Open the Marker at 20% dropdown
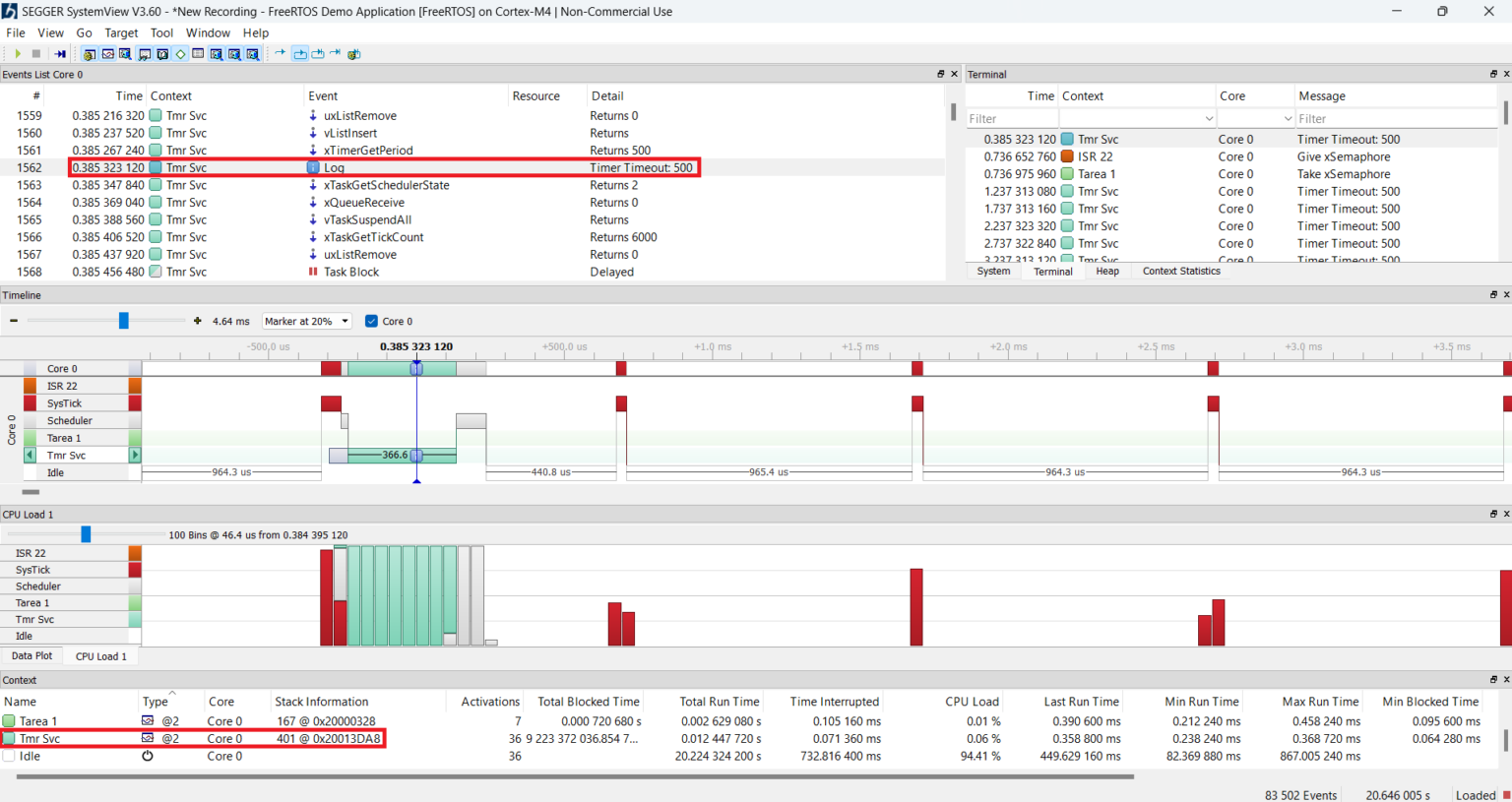The width and height of the screenshot is (1512, 802). pyautogui.click(x=307, y=321)
